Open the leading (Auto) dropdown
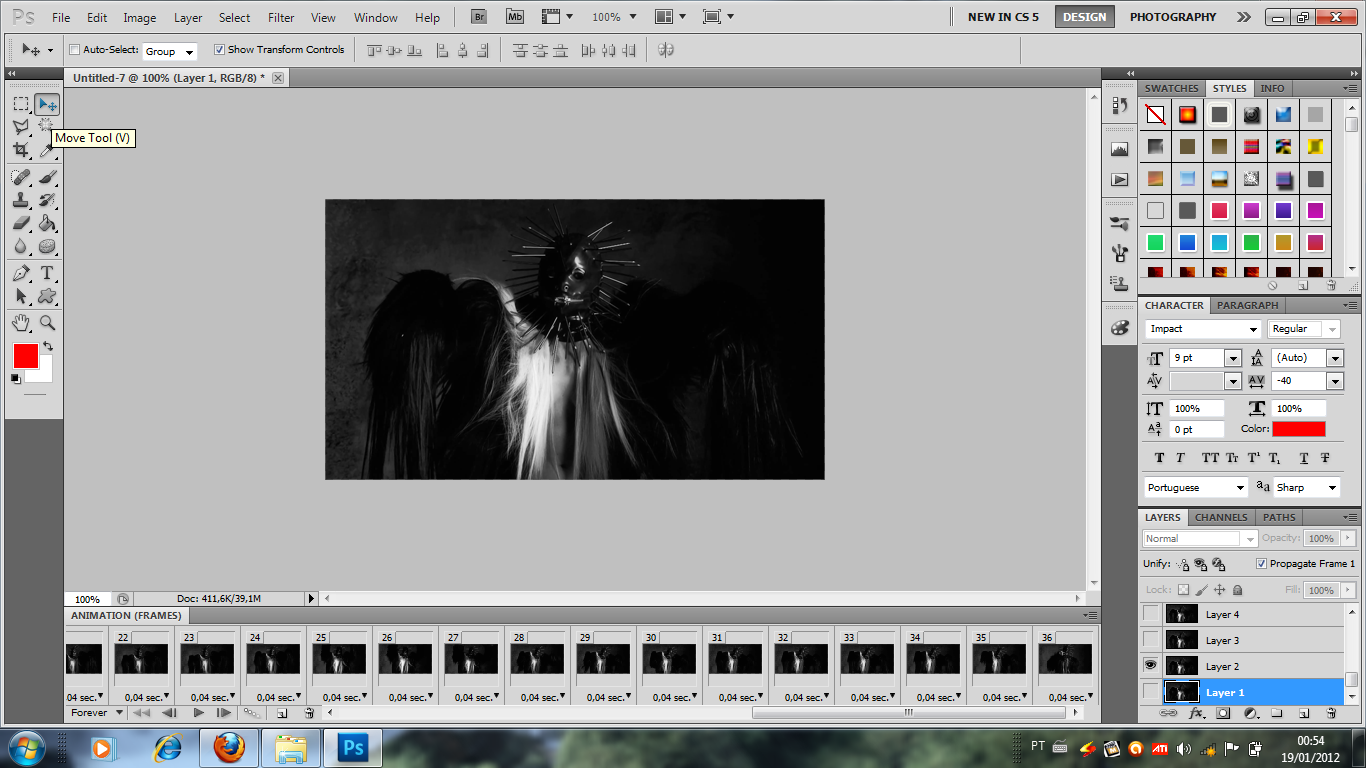 pos(1335,358)
